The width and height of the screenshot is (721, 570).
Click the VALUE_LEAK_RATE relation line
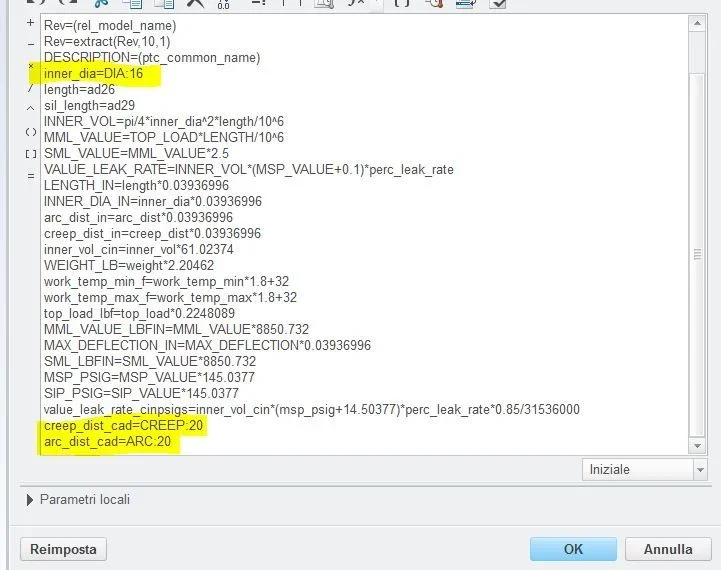point(249,170)
